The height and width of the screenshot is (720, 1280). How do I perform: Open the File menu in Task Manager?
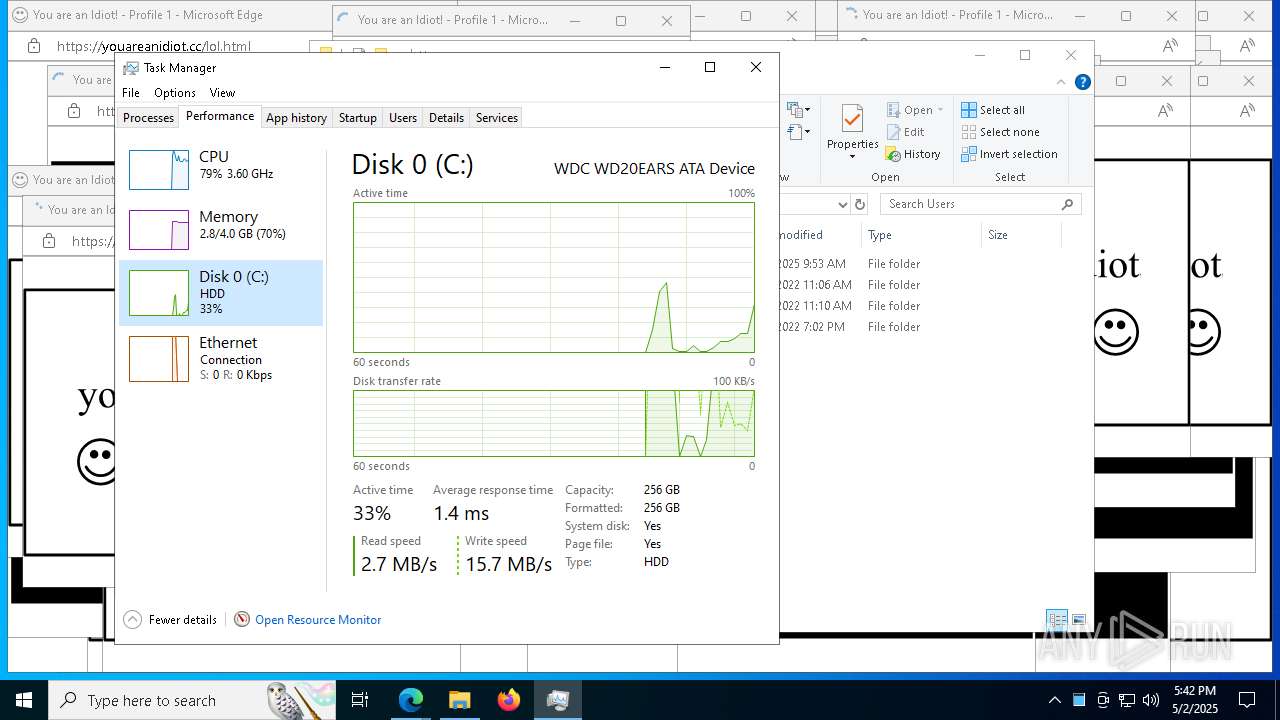coord(131,93)
